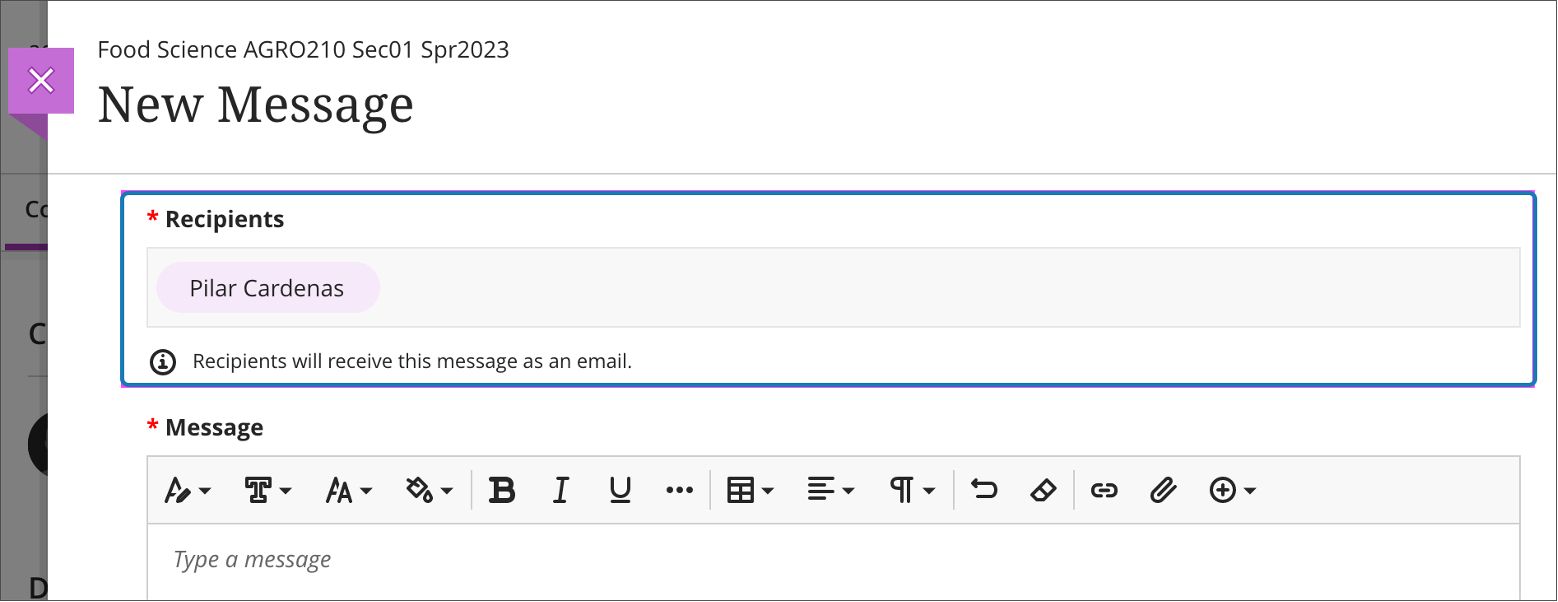This screenshot has width=1558, height=602.
Task: Open the text style dropdown
Action: (187, 490)
